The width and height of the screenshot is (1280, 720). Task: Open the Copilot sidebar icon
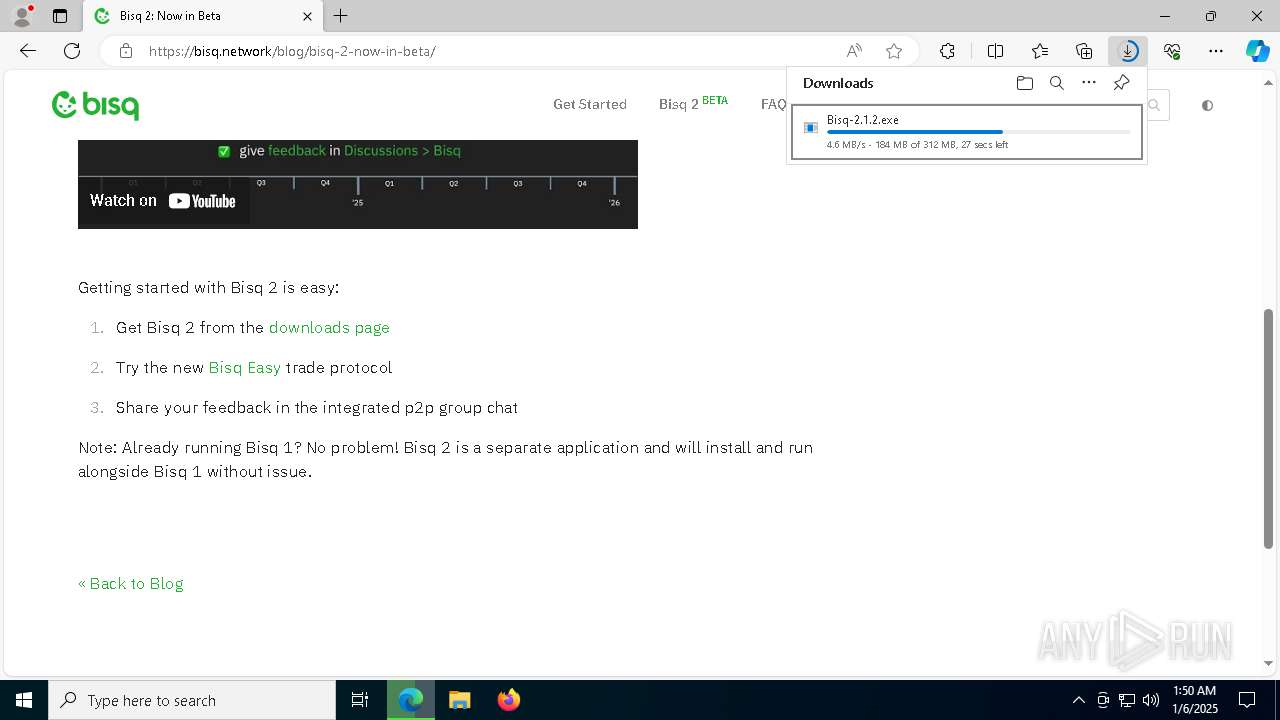[1258, 51]
